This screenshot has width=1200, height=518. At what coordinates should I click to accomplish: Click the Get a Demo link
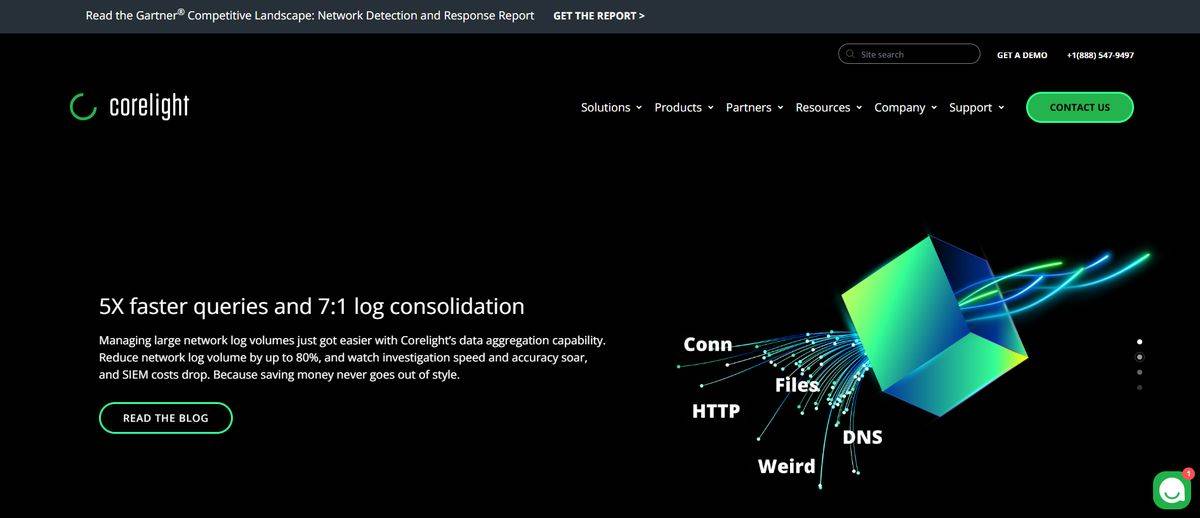pyautogui.click(x=1021, y=55)
